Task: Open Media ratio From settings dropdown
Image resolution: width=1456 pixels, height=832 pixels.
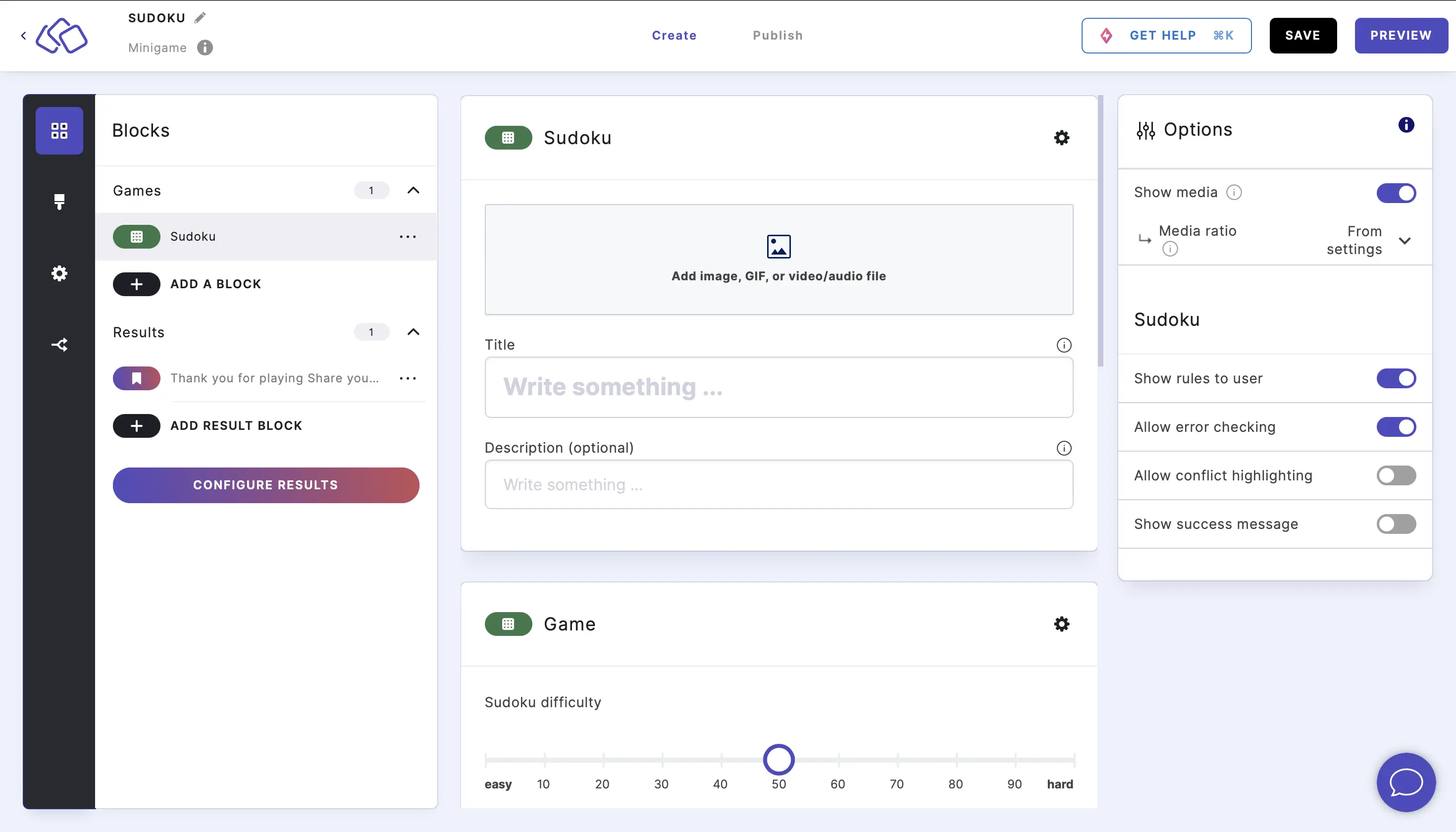Action: pos(1368,240)
